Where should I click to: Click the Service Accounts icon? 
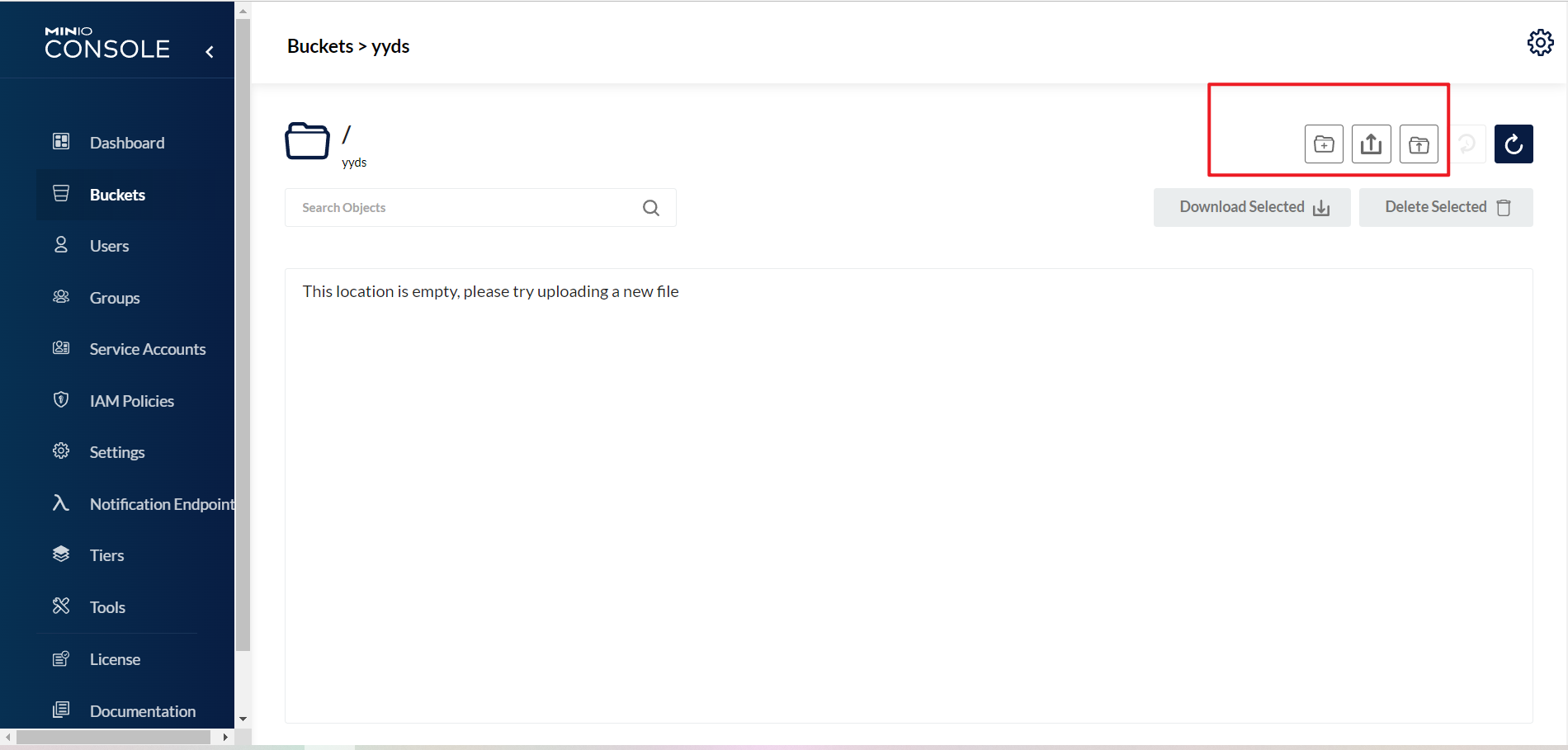(x=61, y=347)
